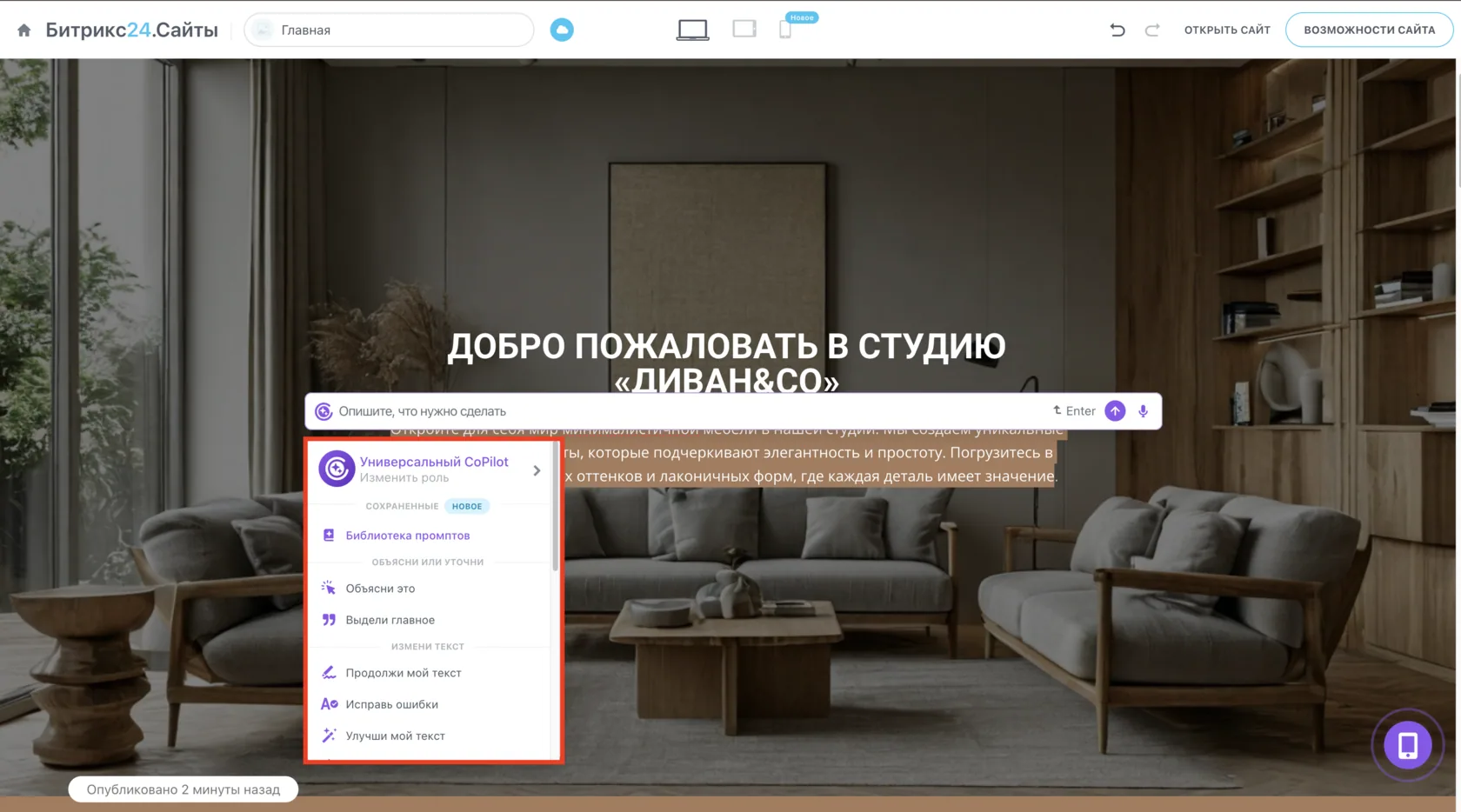This screenshot has height=812, width=1461.
Task: Activate microphone voice input
Action: click(x=1144, y=411)
